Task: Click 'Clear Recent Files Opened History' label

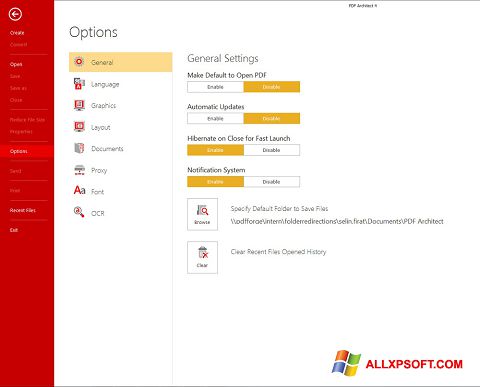Action: click(x=278, y=252)
